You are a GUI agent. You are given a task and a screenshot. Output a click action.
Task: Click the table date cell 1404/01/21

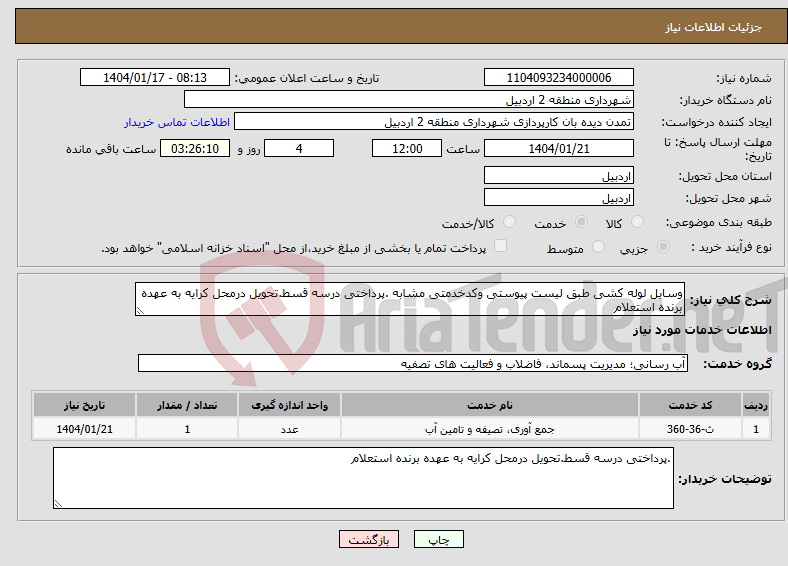[x=84, y=429]
